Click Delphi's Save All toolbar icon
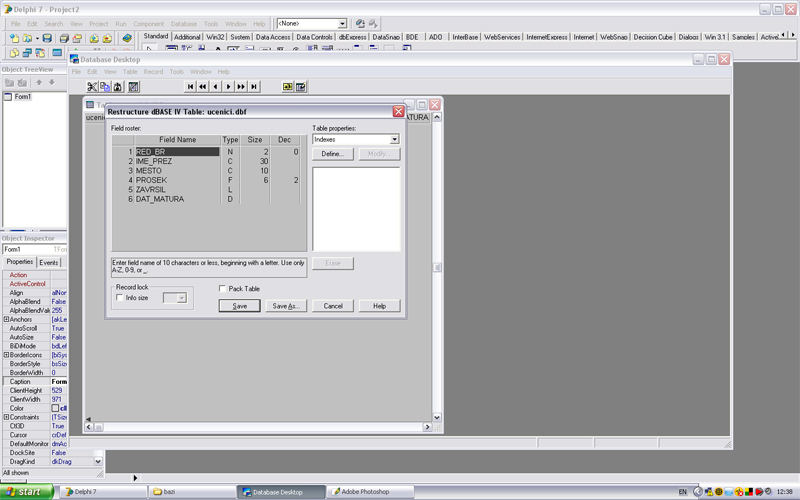 pos(64,38)
